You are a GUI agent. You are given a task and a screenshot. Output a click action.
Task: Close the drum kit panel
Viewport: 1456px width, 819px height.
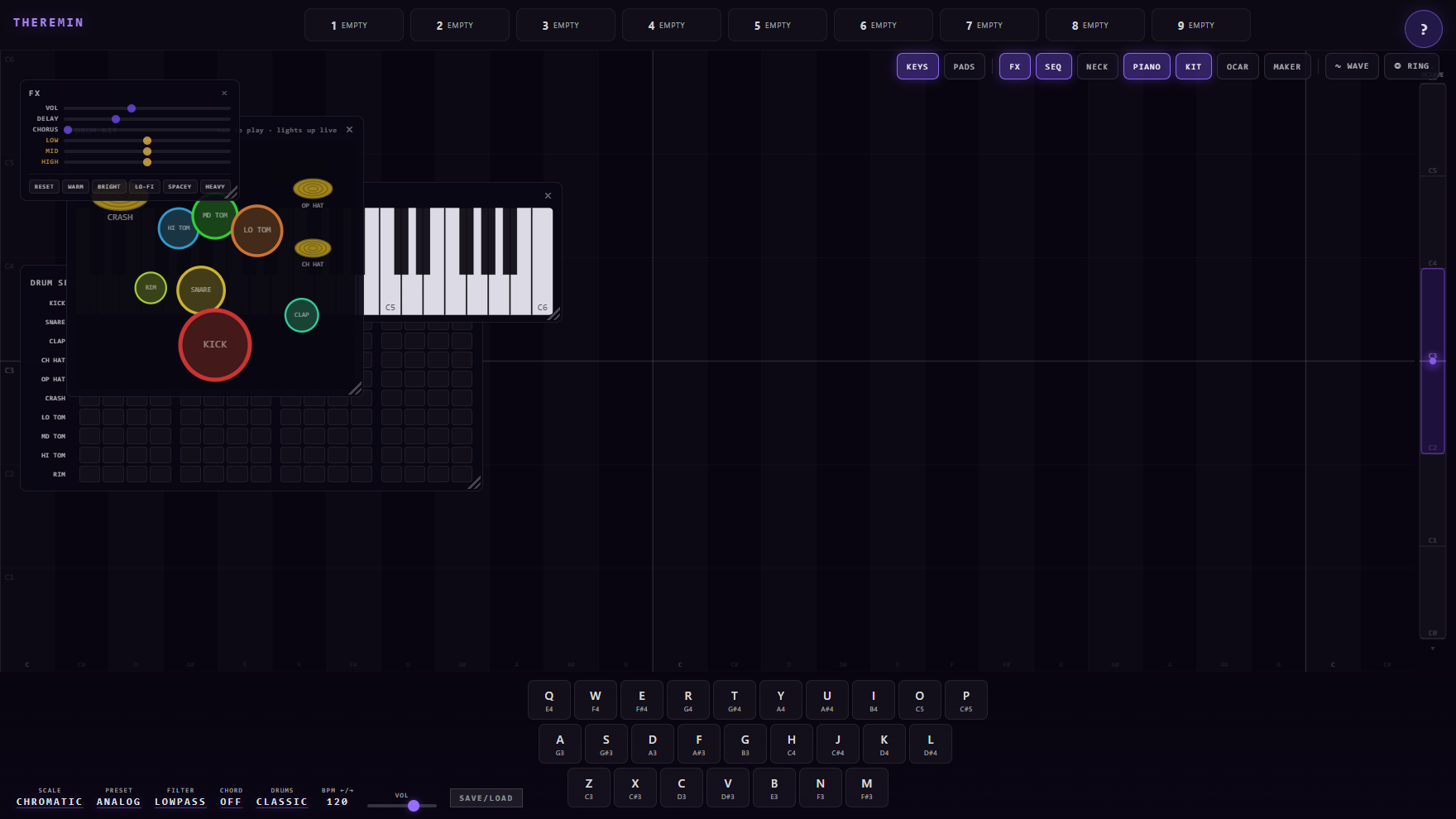(350, 130)
